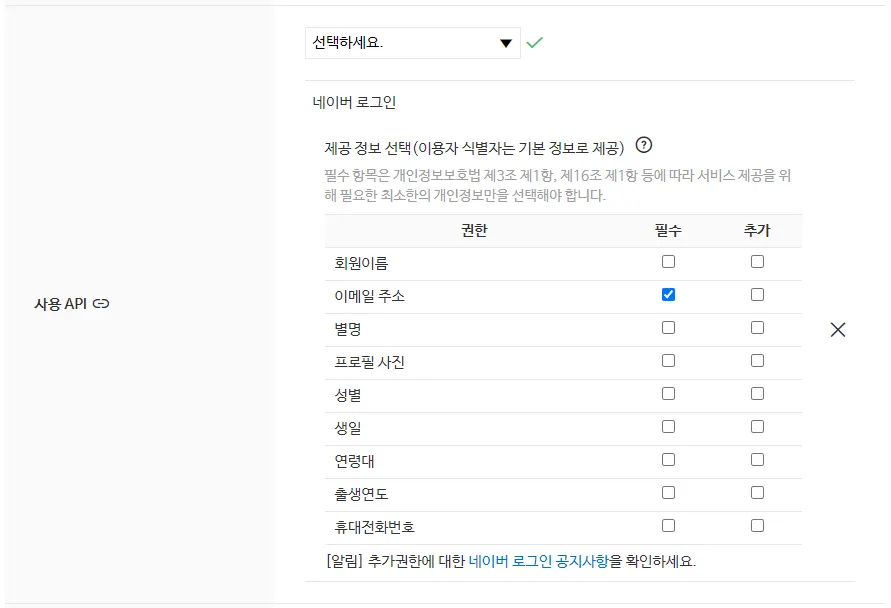Click the dropdown arrow of 선택하세요
This screenshot has width=891, height=608.
pyautogui.click(x=505, y=43)
